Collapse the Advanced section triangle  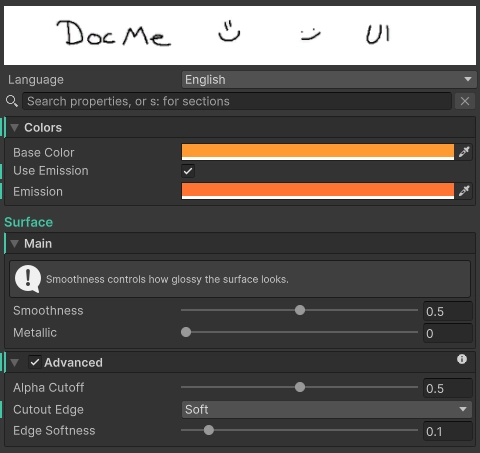(14, 362)
